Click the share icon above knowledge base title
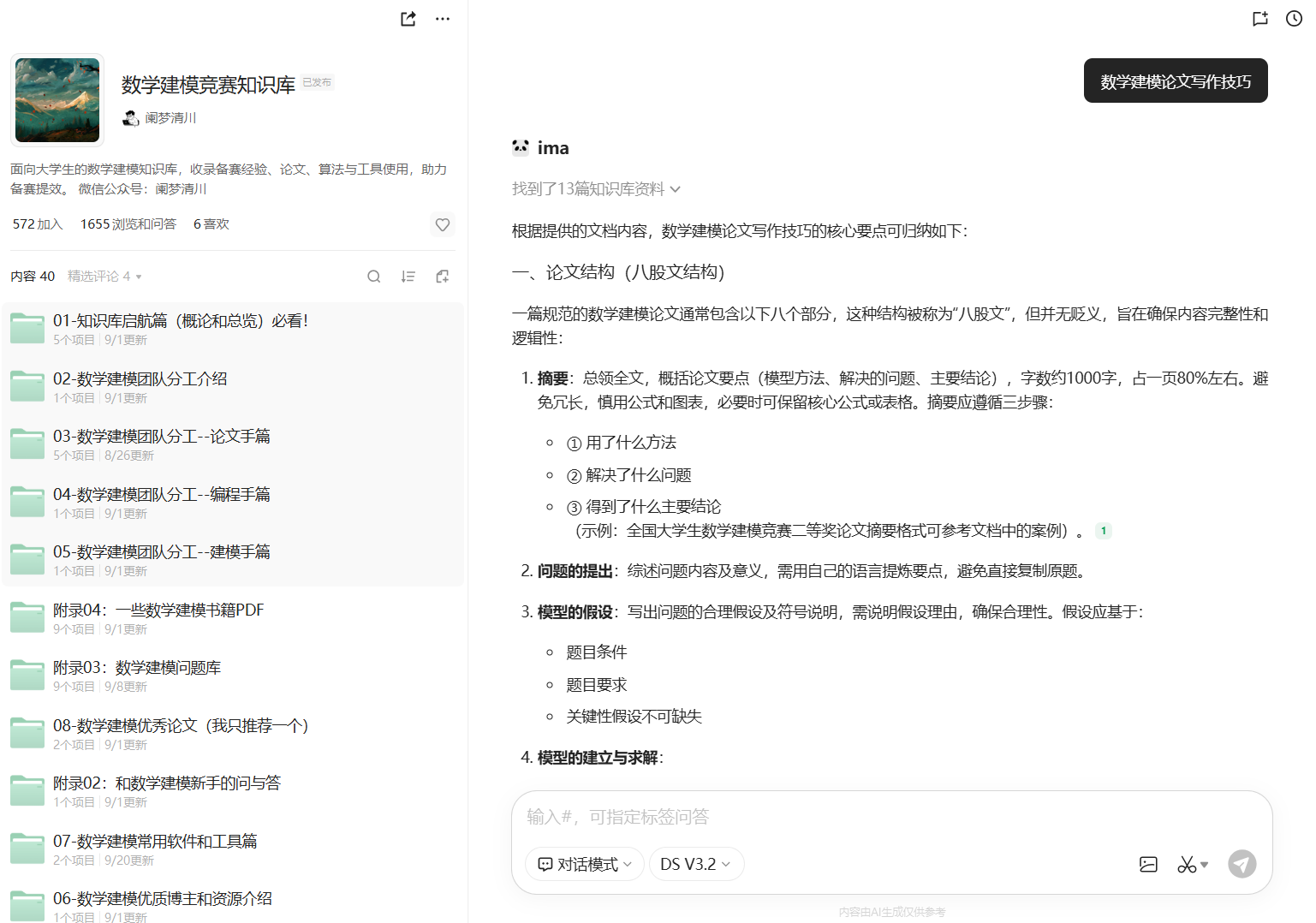The height and width of the screenshot is (923, 1316). click(x=408, y=19)
